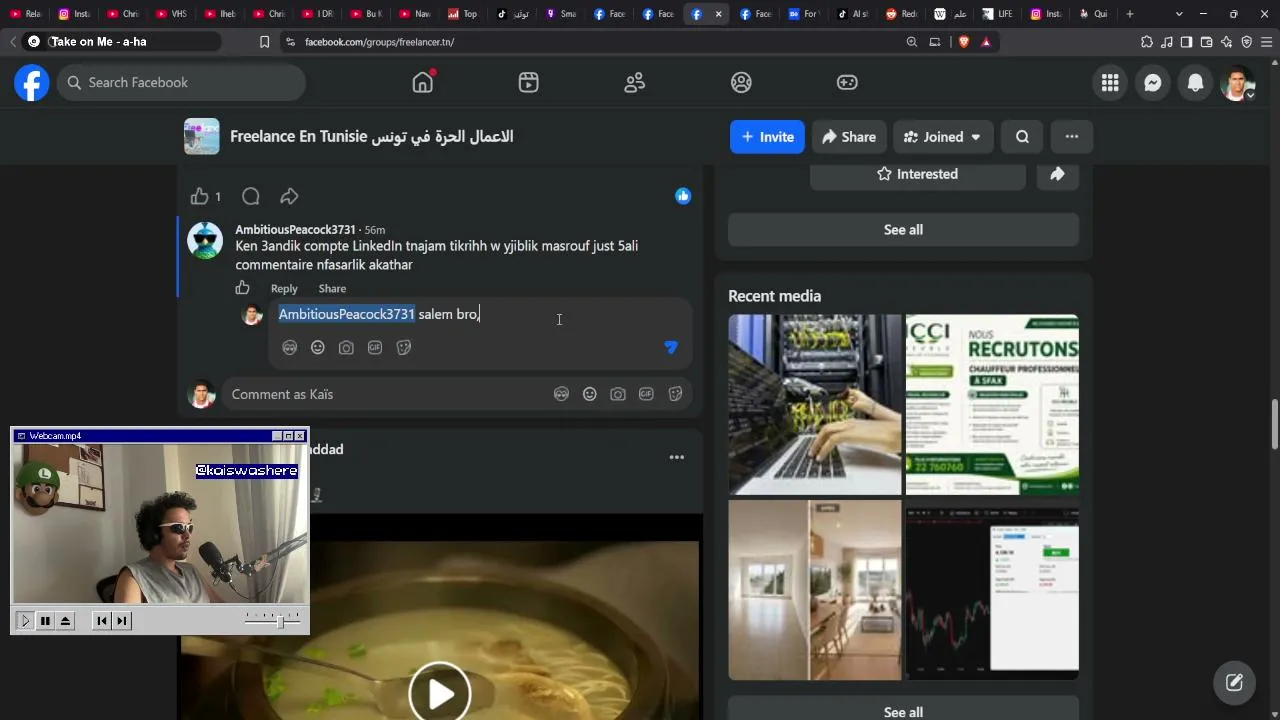Open the Friends icon in Facebook's top bar
The height and width of the screenshot is (720, 1280).
635,83
